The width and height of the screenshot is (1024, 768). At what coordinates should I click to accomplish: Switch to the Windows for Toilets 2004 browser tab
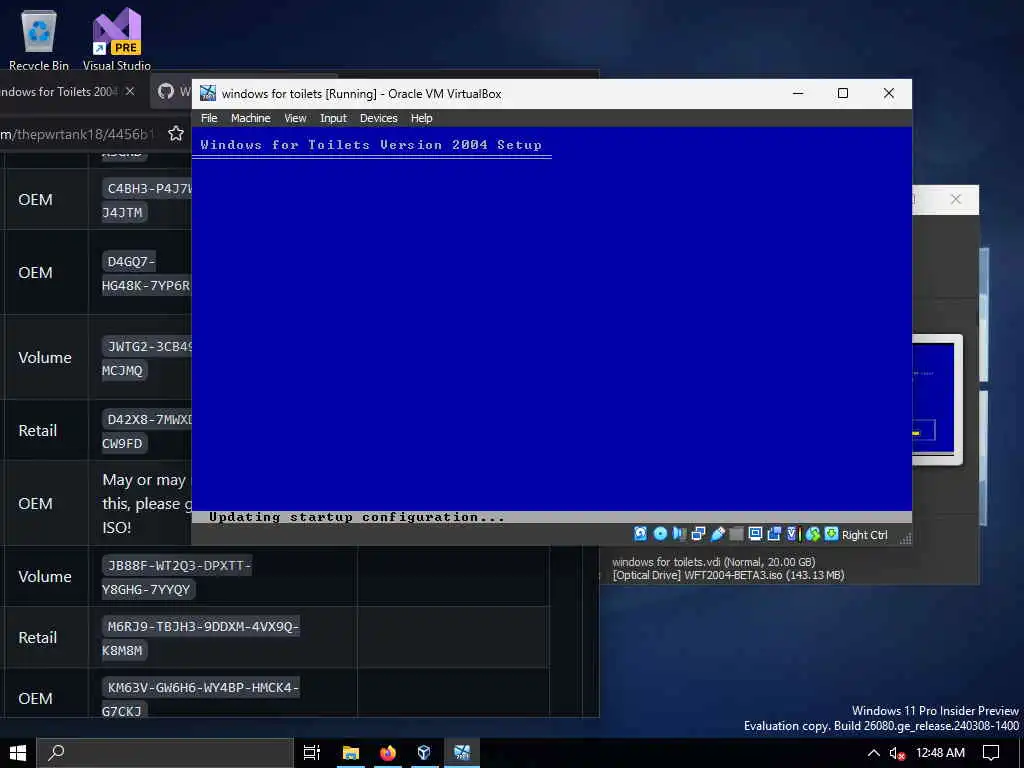[x=59, y=91]
